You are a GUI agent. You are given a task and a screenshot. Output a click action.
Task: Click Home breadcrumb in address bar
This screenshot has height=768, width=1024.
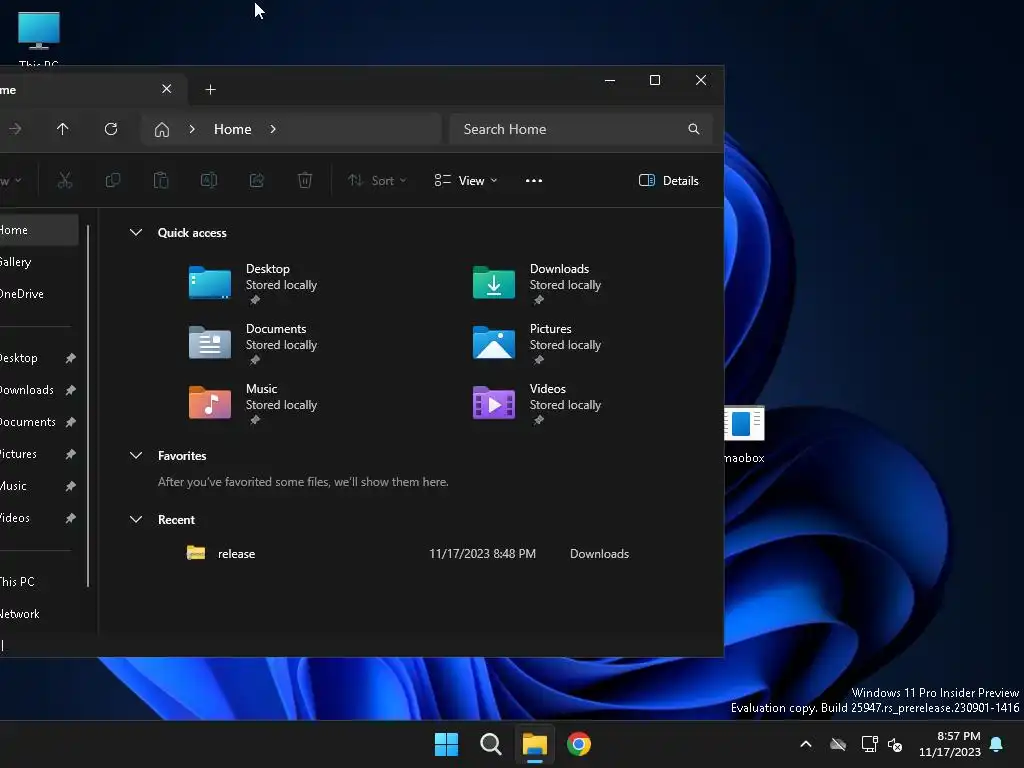click(x=232, y=129)
